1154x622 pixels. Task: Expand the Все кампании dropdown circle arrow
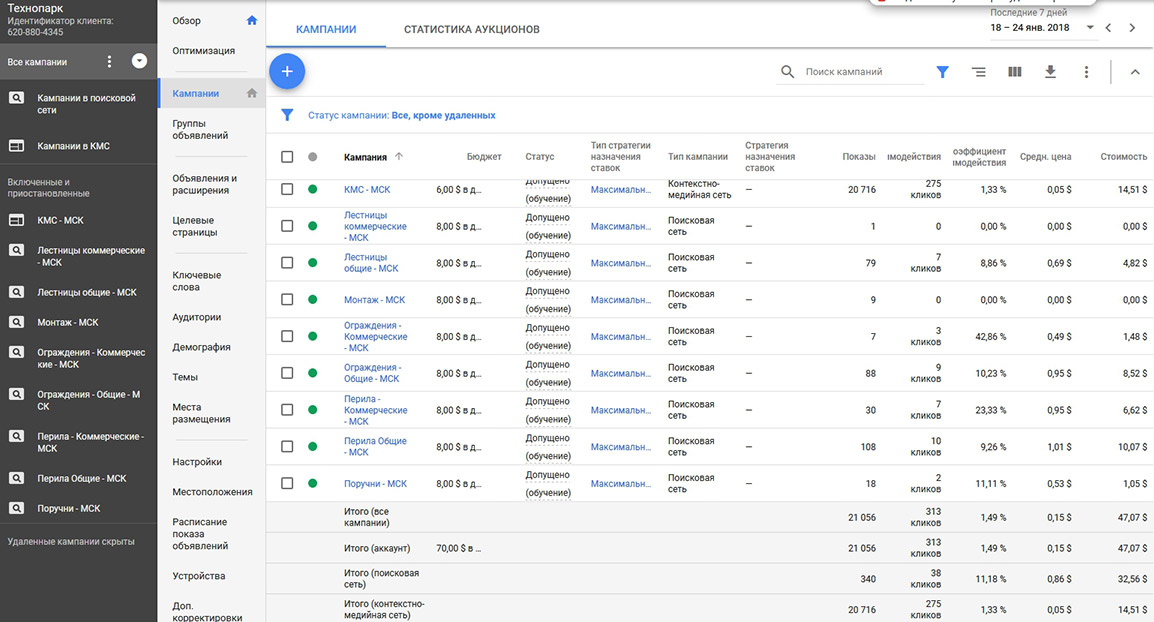coord(139,62)
